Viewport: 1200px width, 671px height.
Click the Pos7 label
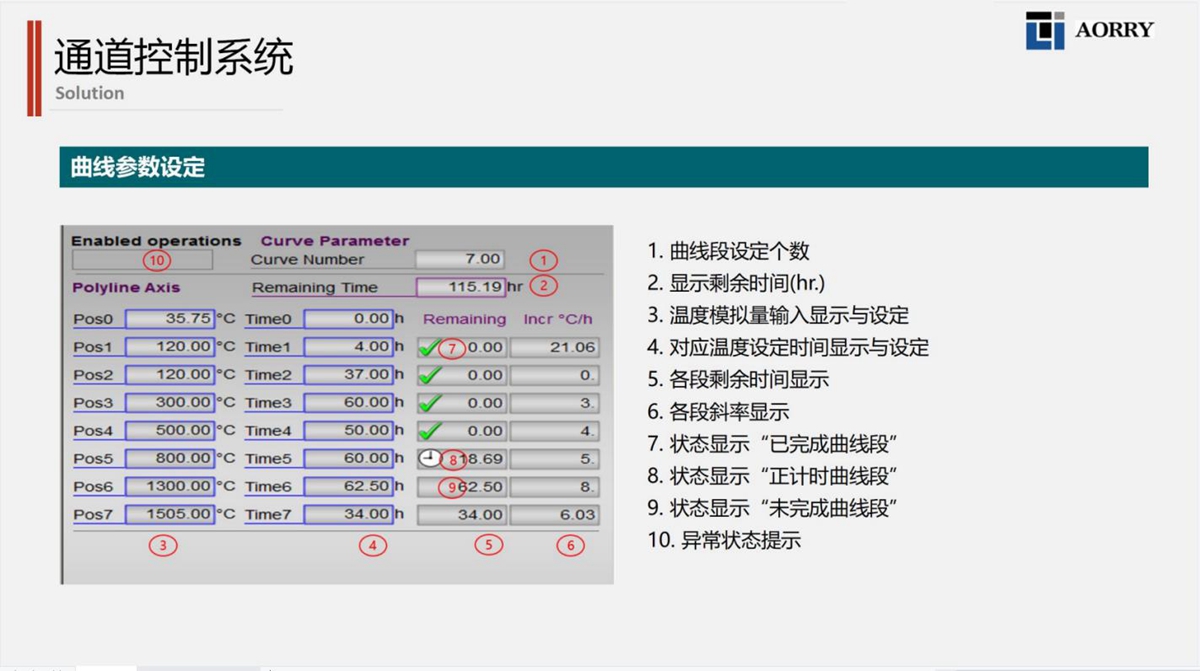[x=94, y=515]
